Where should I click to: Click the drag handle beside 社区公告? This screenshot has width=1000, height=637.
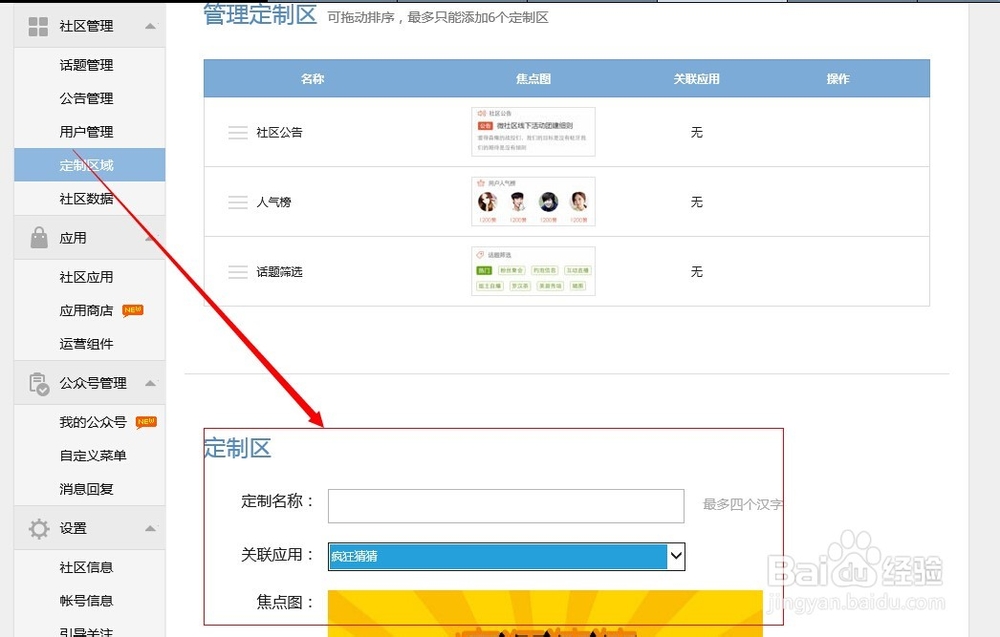point(237,131)
